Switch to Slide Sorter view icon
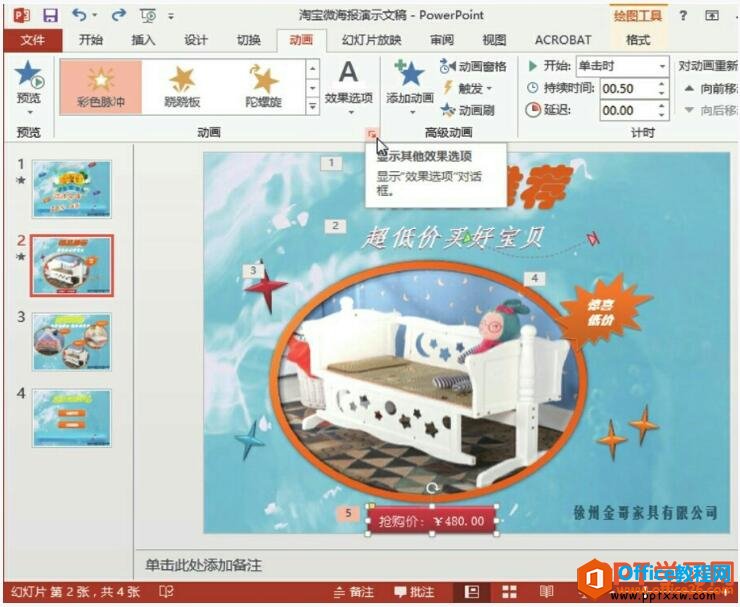Viewport: 740px width, 607px height. pos(509,592)
